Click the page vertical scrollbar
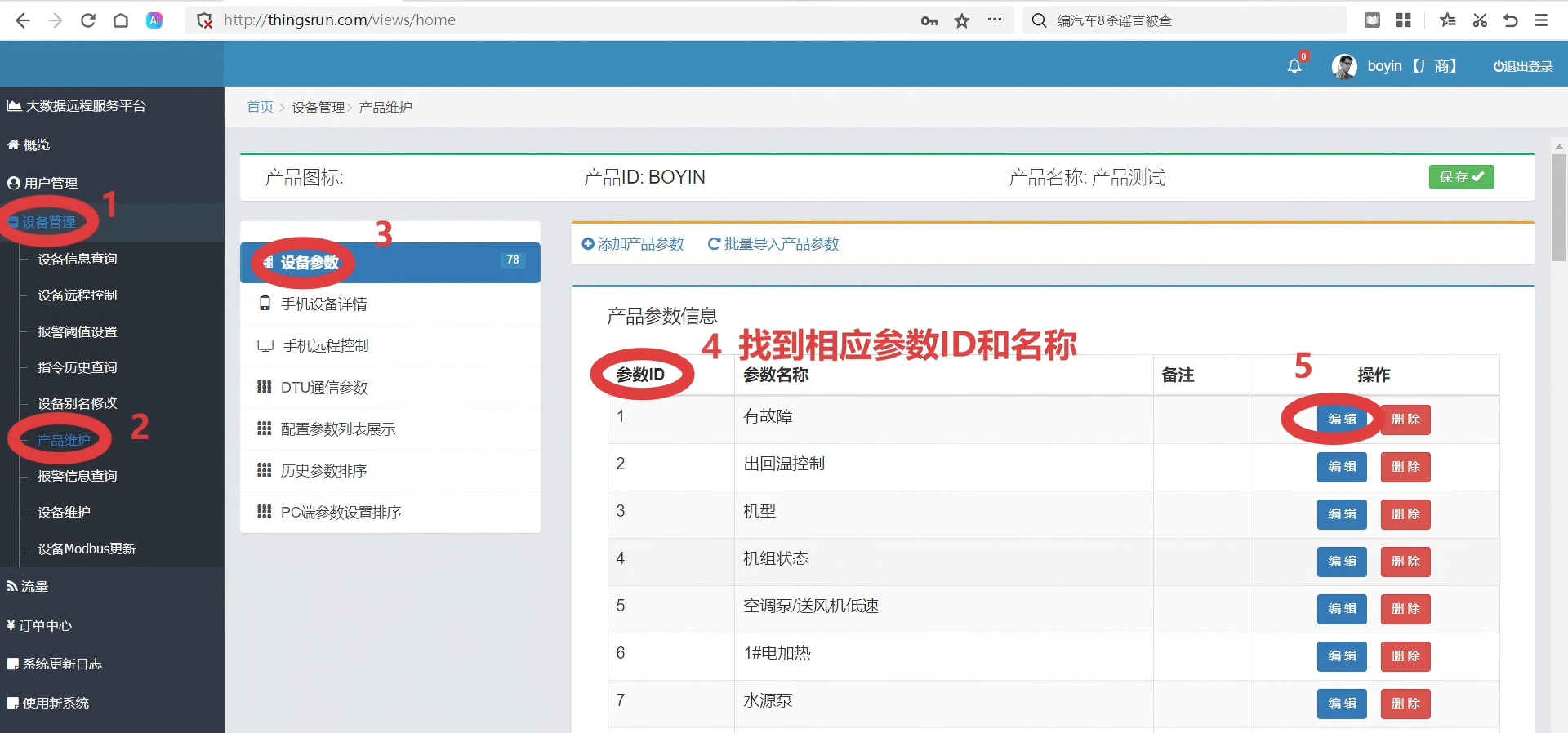Viewport: 1568px width, 733px height. [1559, 208]
